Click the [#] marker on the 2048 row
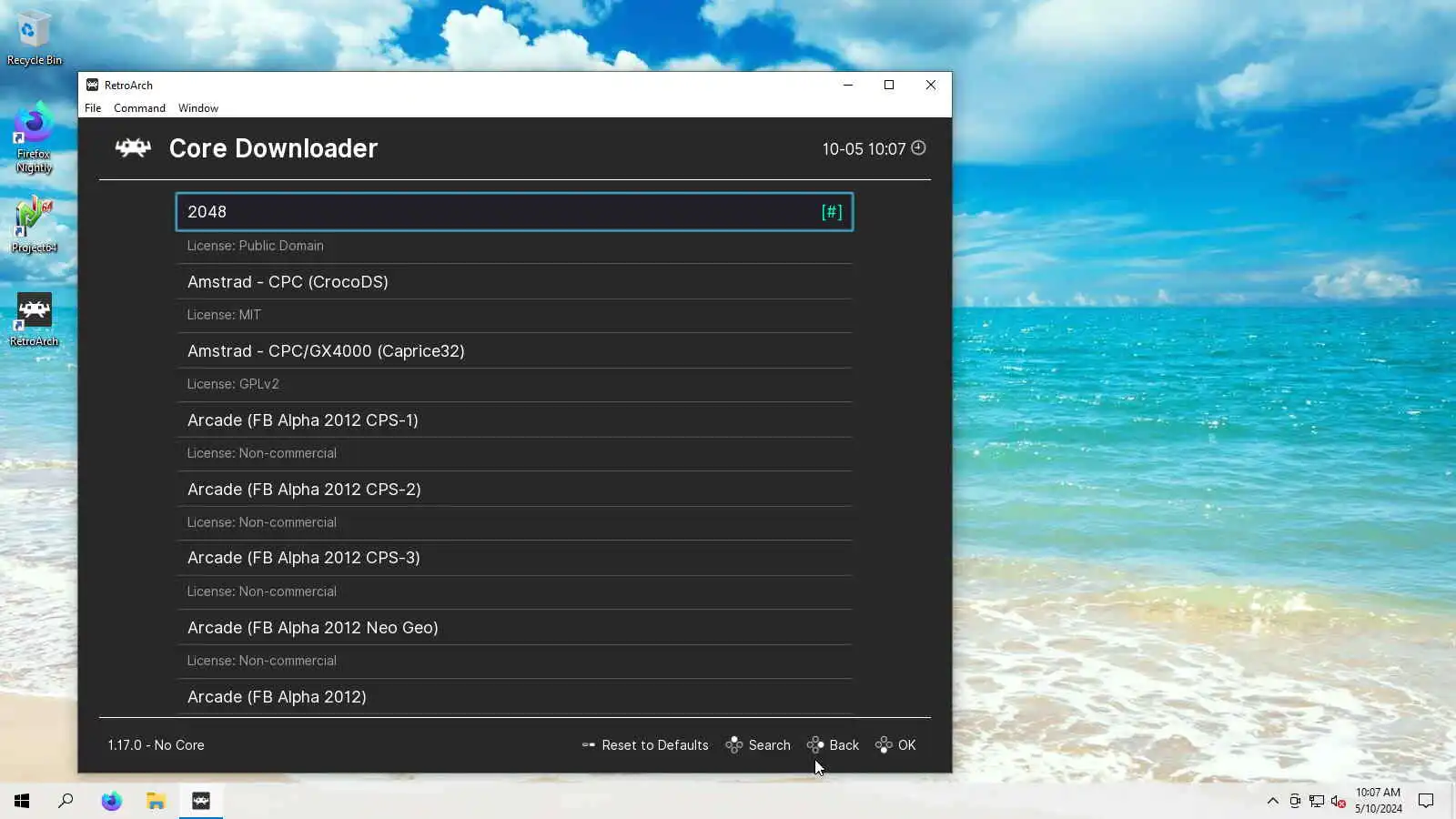The width and height of the screenshot is (1456, 819). click(x=832, y=212)
